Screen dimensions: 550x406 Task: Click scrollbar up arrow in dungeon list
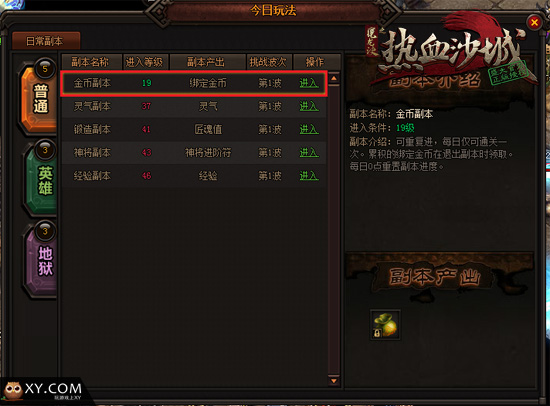334,78
